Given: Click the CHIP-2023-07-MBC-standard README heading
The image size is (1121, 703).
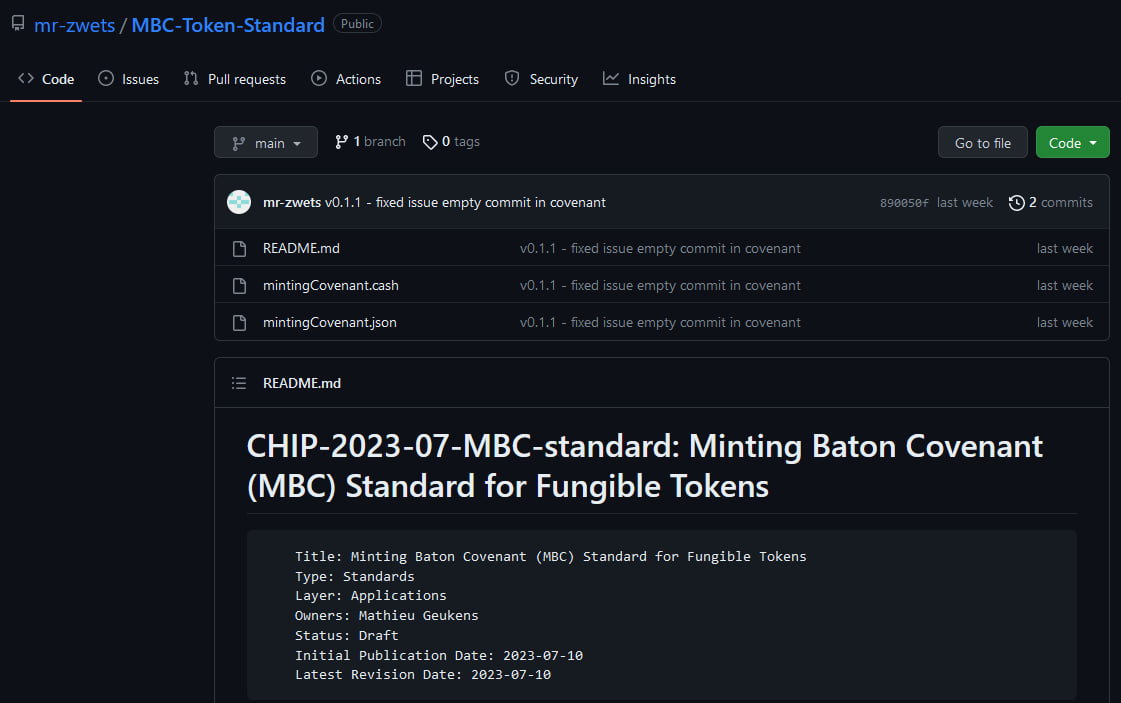Looking at the screenshot, I should 644,466.
